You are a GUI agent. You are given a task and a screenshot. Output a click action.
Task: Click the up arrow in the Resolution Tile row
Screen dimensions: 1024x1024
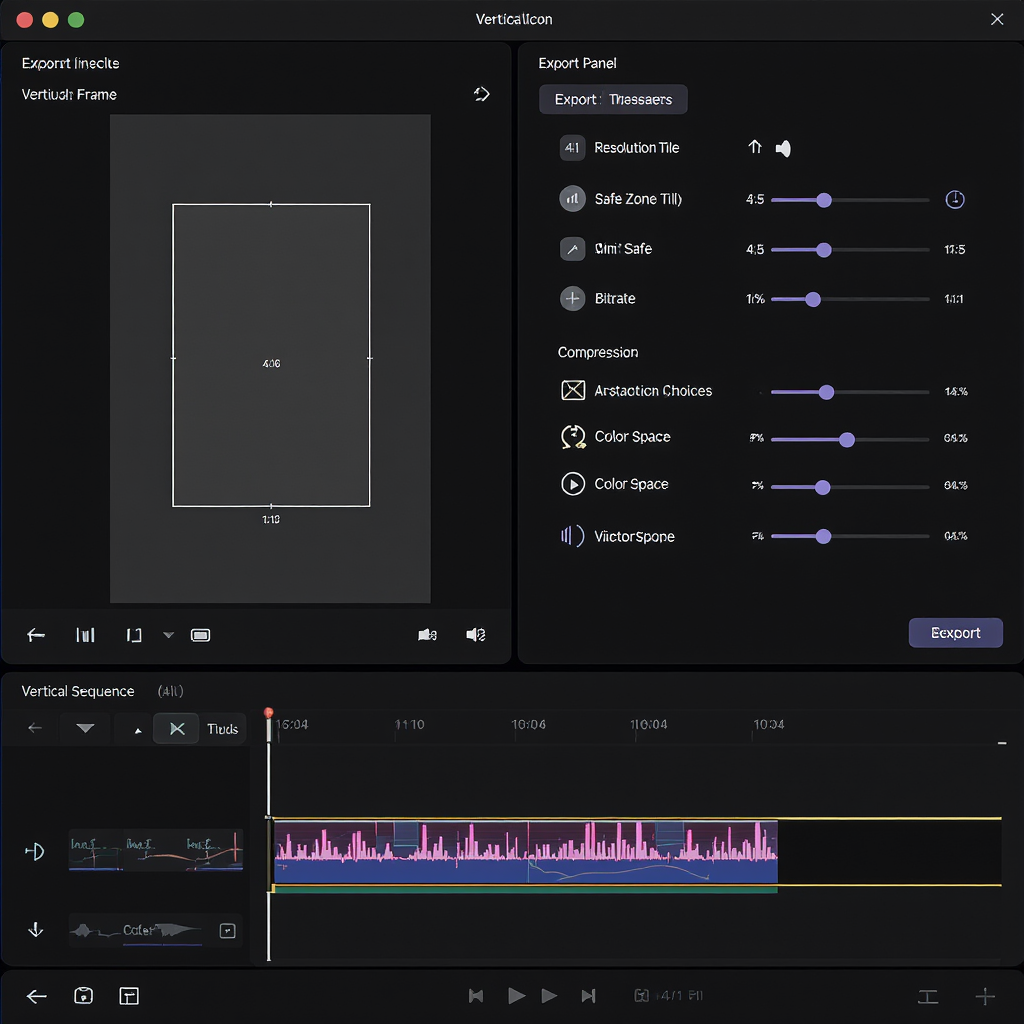point(755,148)
